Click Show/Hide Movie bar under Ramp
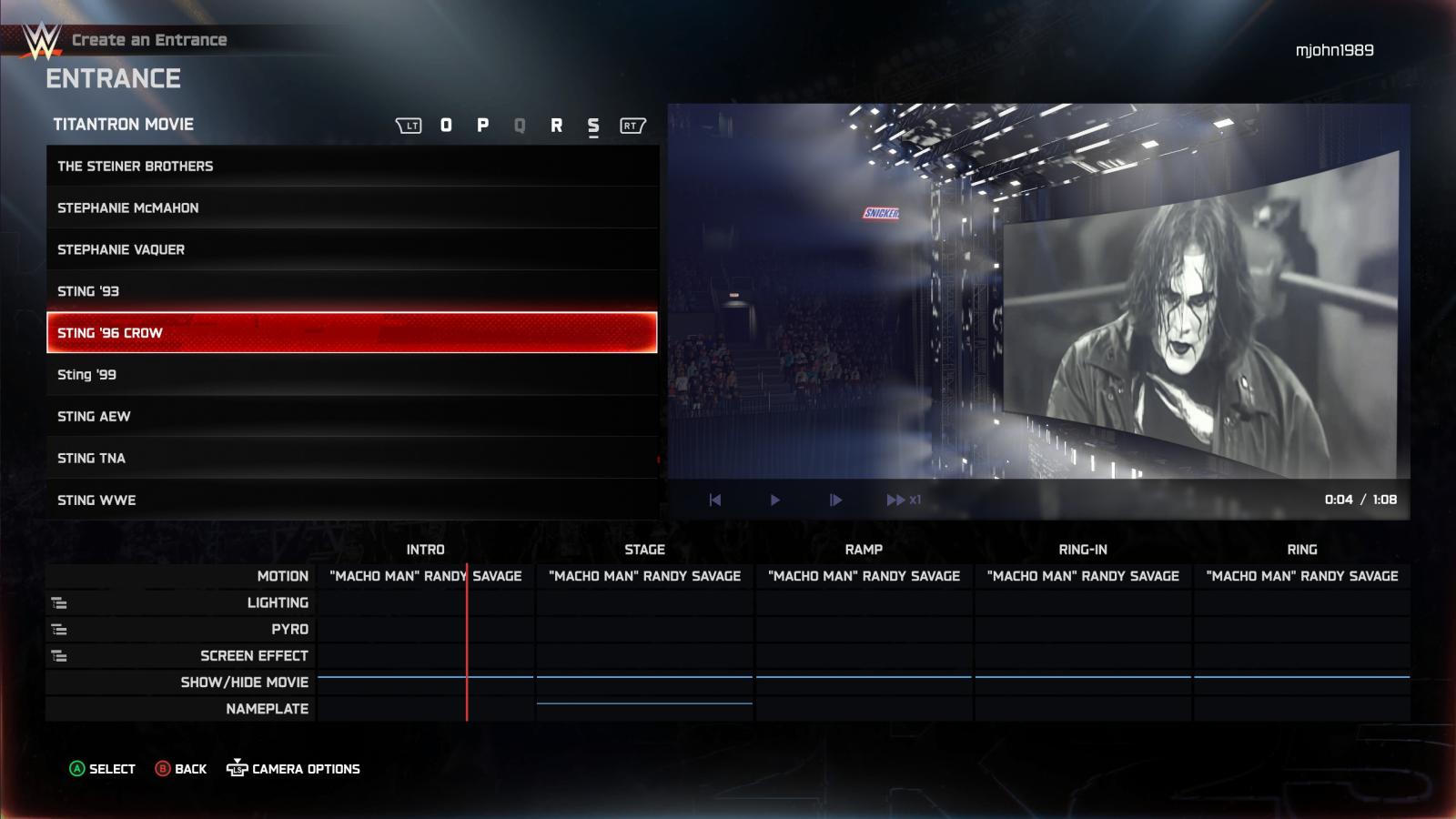This screenshot has height=819, width=1456. click(864, 677)
